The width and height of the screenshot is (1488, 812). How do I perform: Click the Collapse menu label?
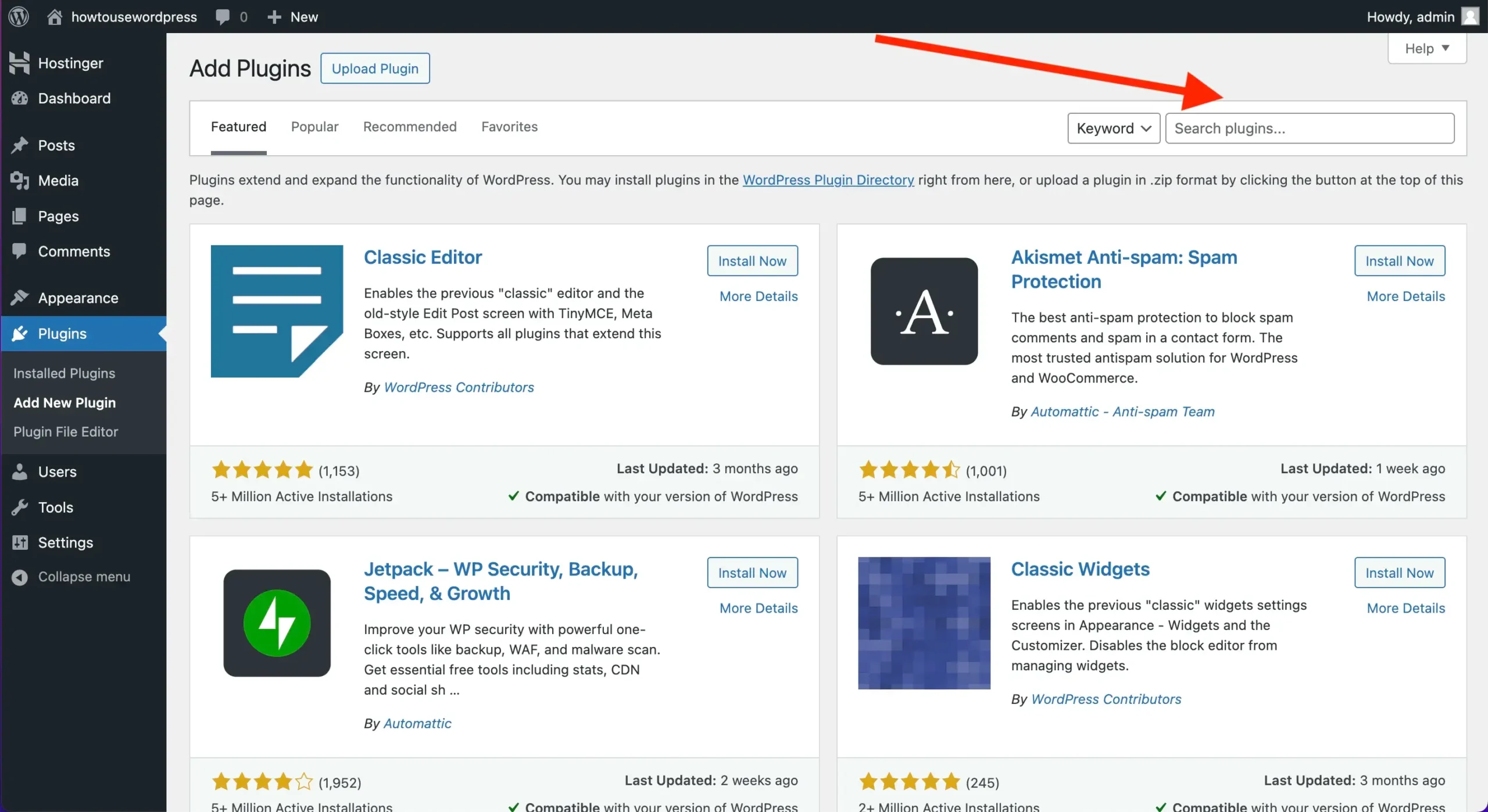(84, 577)
